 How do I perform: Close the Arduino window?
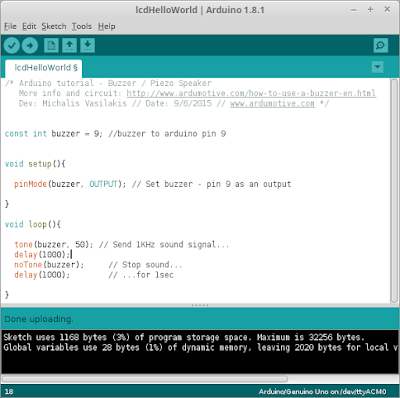point(387,9)
